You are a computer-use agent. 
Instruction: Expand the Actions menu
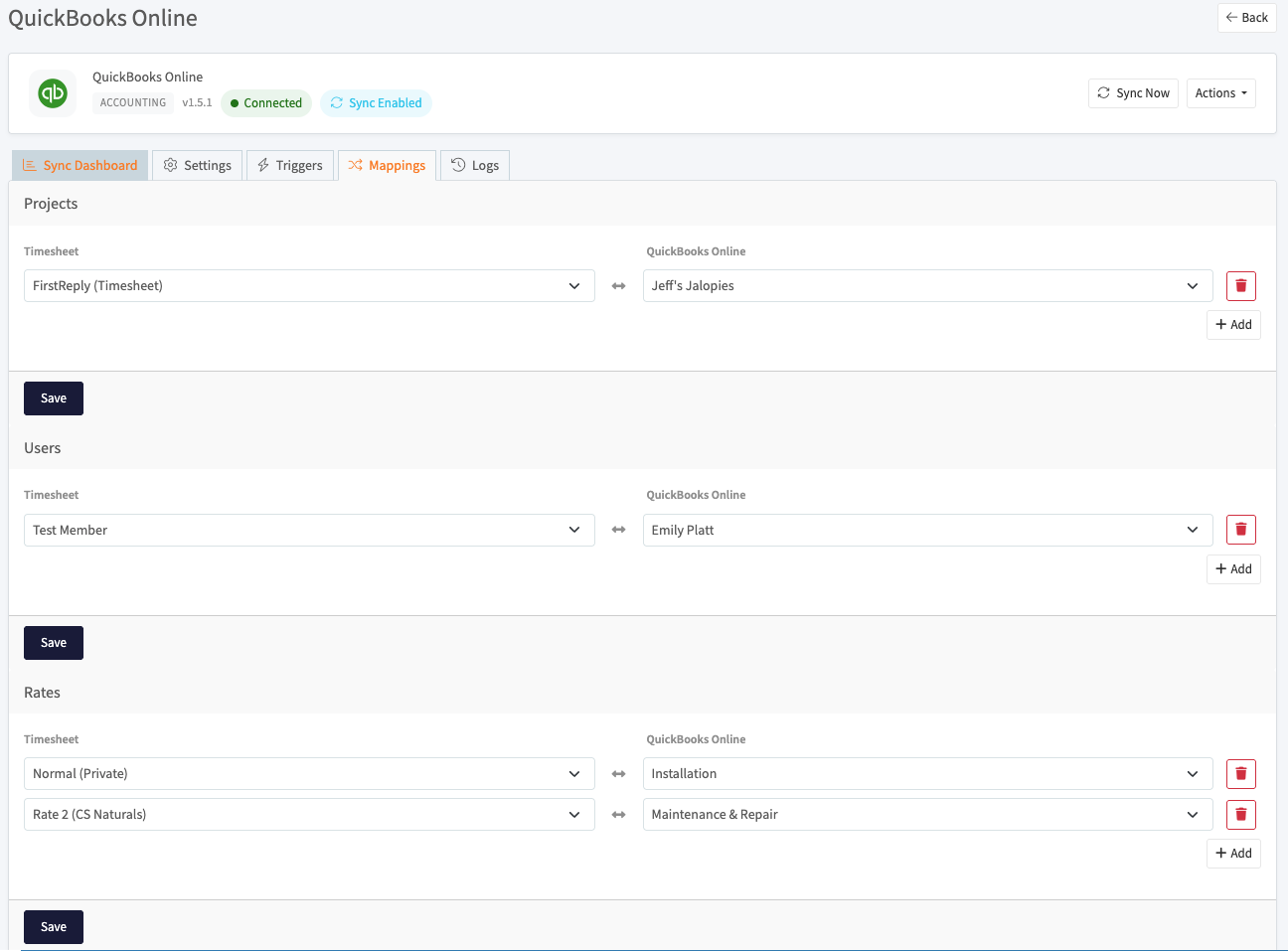pos(1220,93)
